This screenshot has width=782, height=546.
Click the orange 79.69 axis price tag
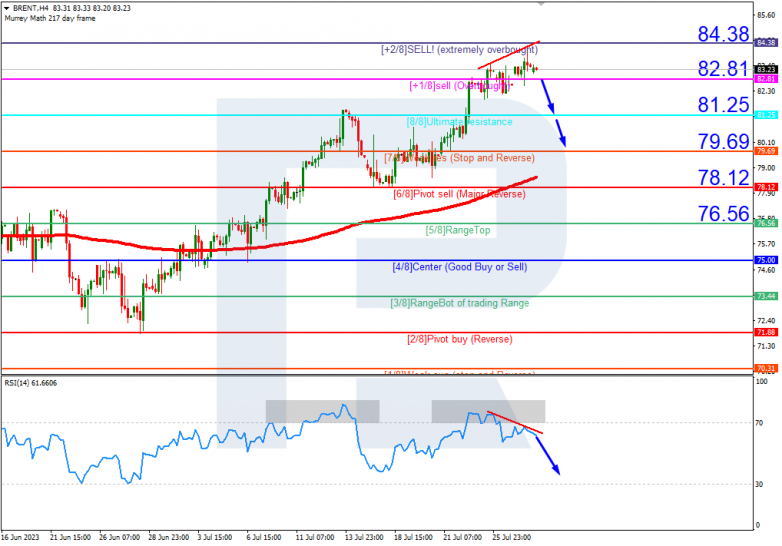tap(766, 151)
